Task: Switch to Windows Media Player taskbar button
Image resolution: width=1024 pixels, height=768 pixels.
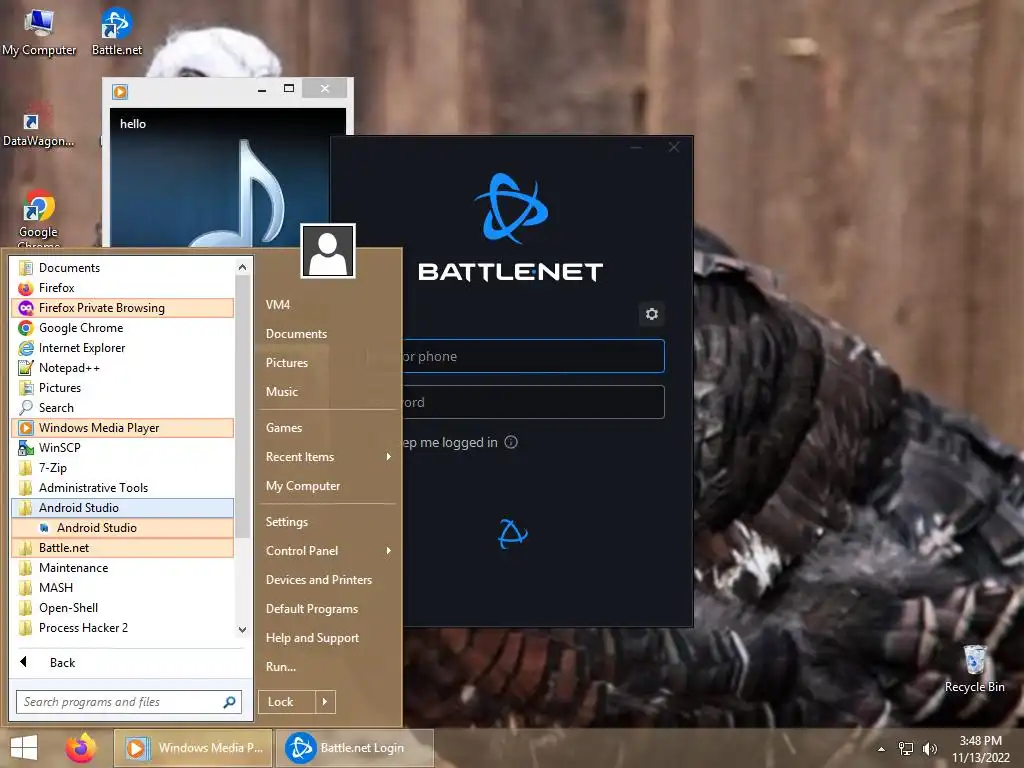Action: pyautogui.click(x=193, y=748)
